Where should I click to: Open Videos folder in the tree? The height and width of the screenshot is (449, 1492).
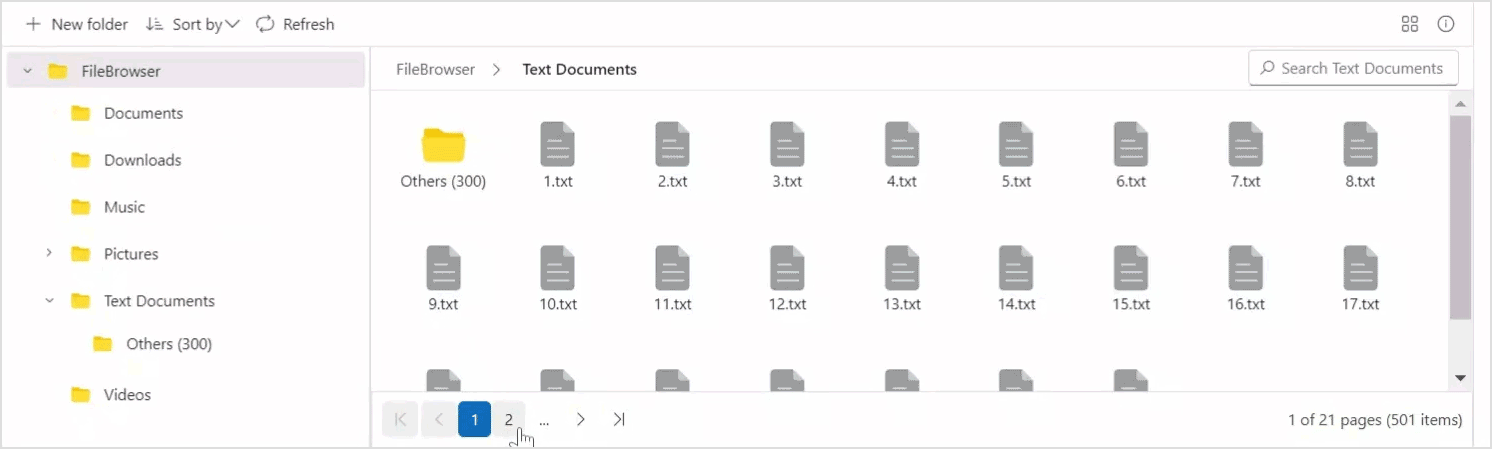(x=127, y=395)
